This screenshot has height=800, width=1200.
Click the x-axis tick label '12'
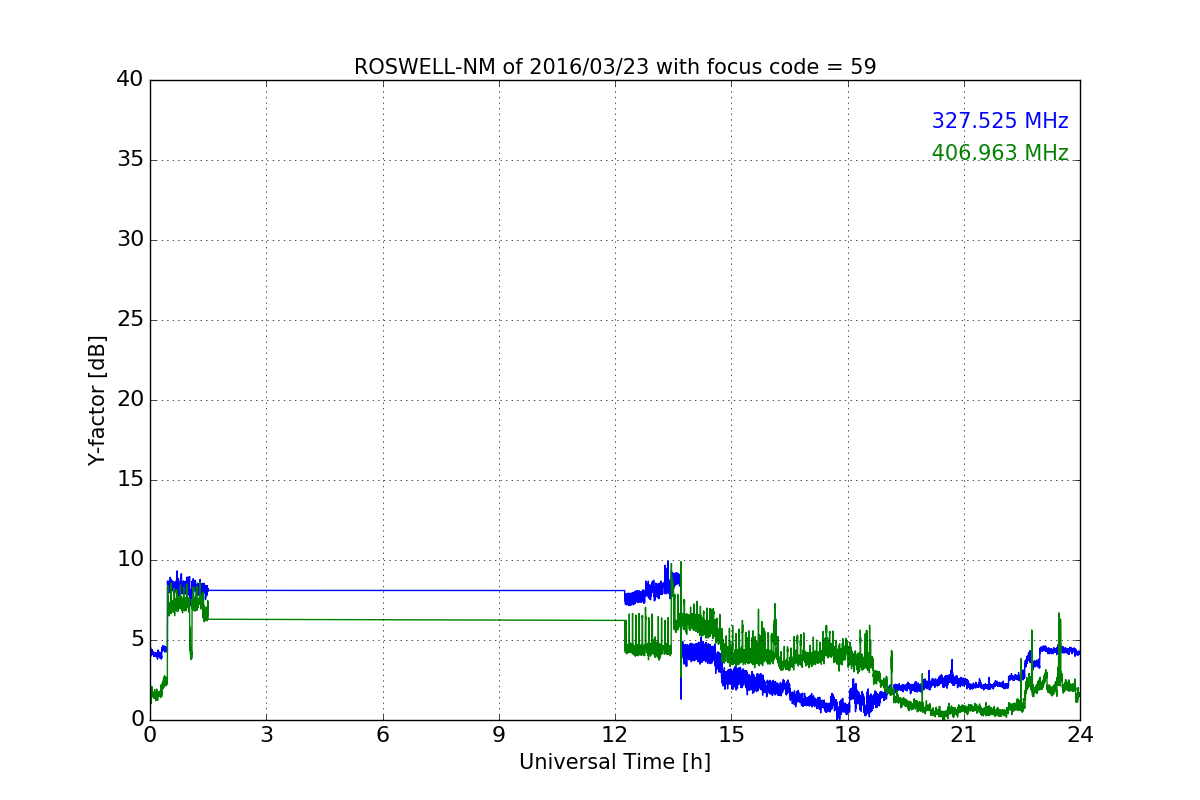coord(615,735)
